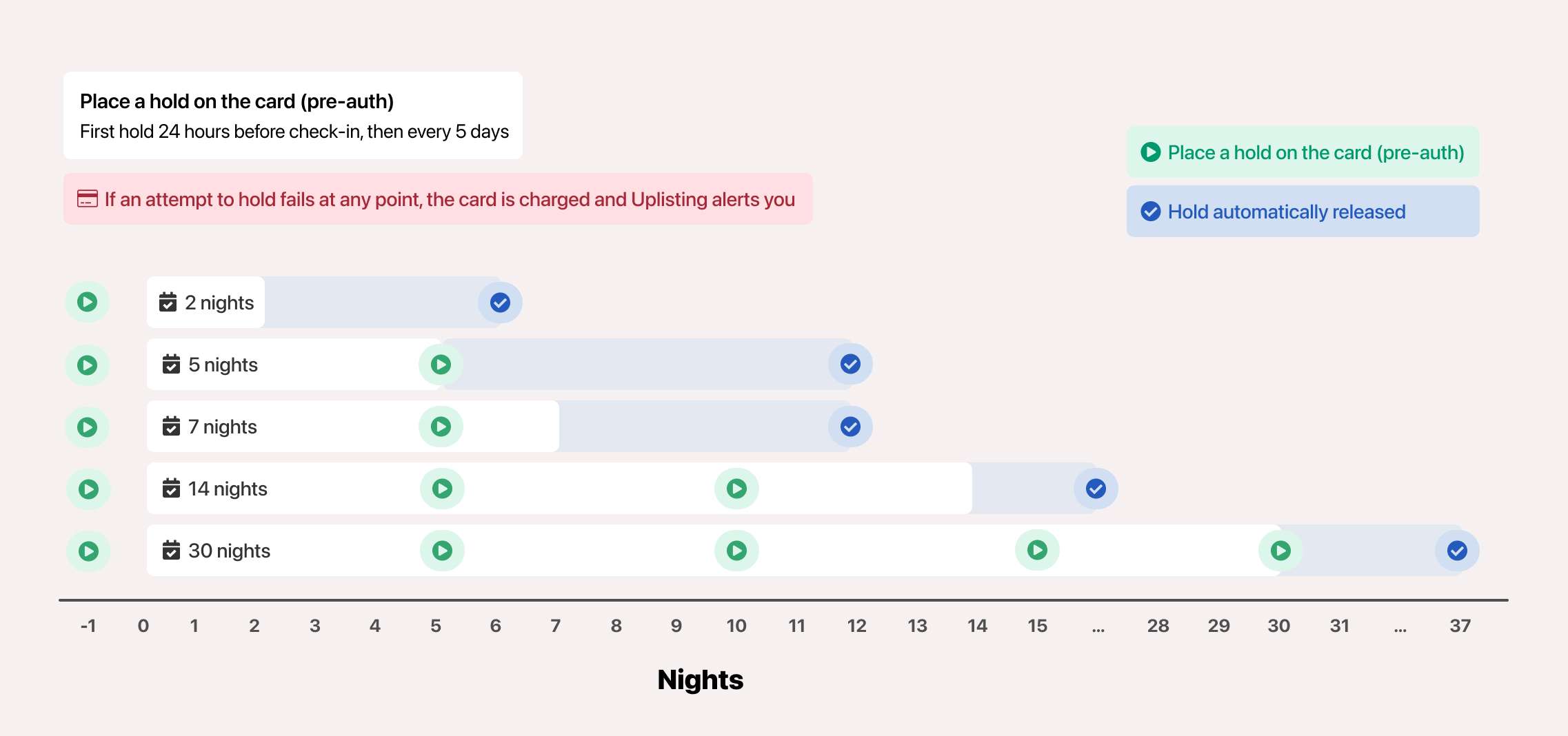Click the 5 nights label
Image resolution: width=1568 pixels, height=736 pixels.
click(x=223, y=365)
